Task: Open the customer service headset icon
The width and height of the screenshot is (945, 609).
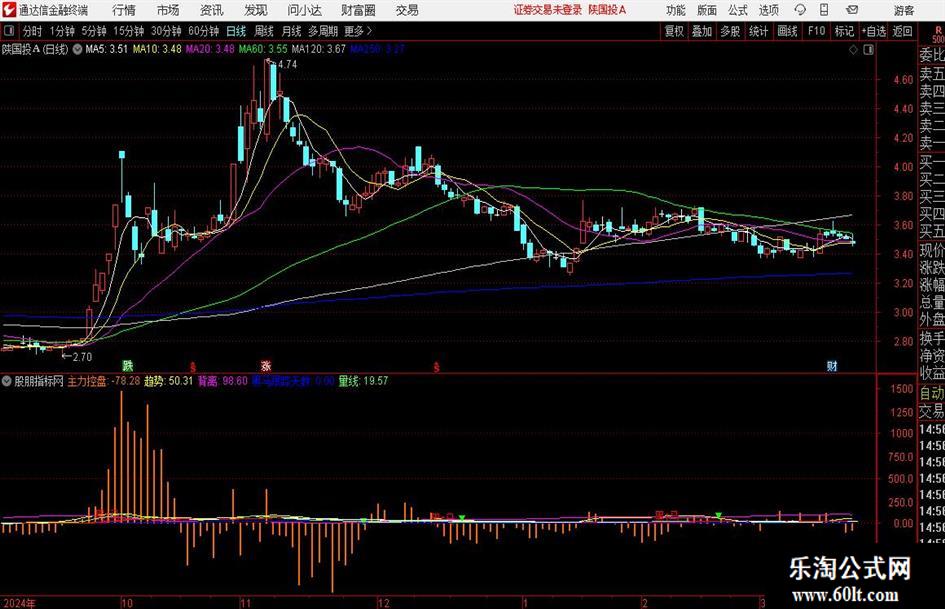Action: pyautogui.click(x=800, y=10)
